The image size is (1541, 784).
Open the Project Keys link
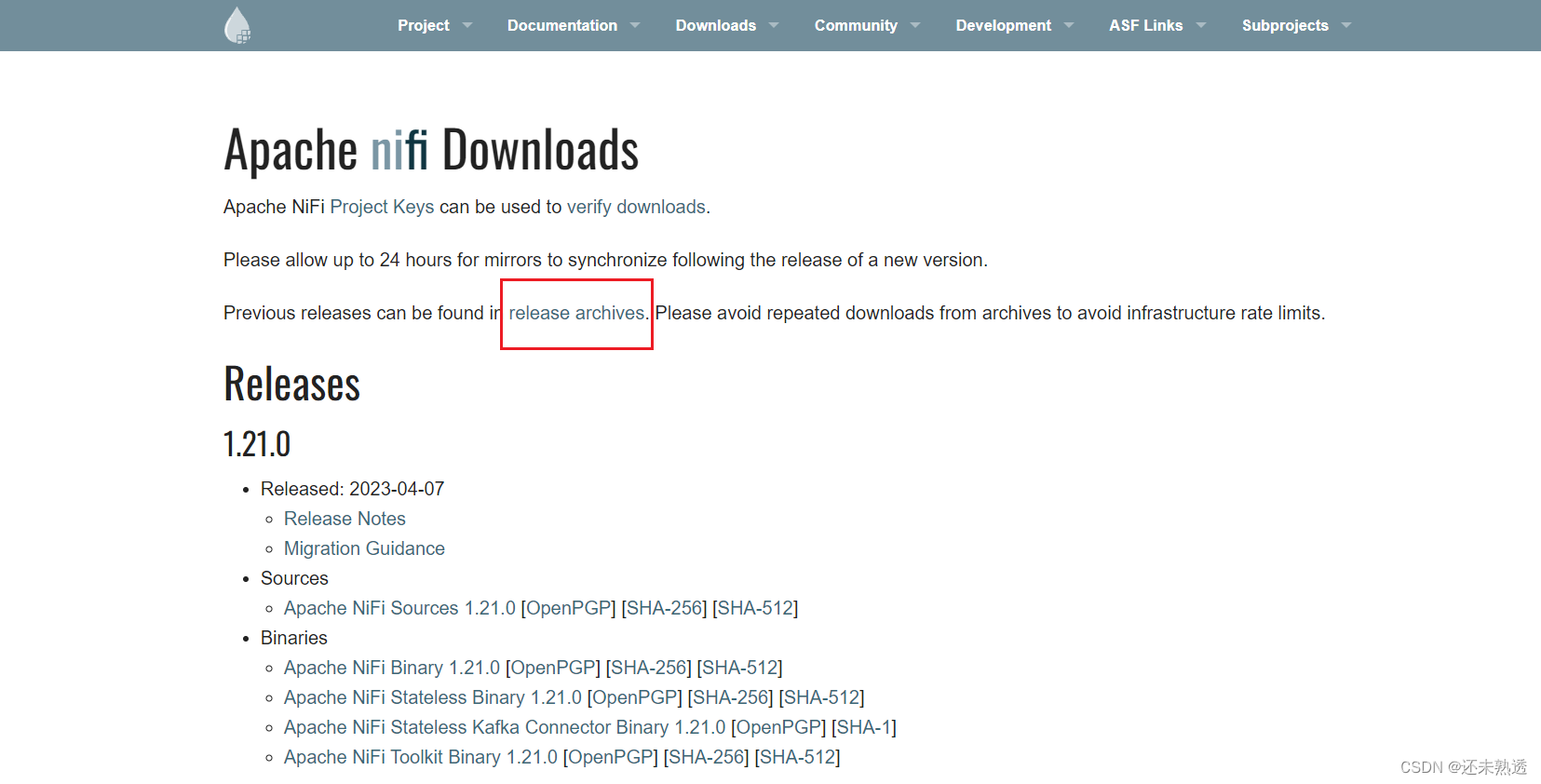point(382,207)
